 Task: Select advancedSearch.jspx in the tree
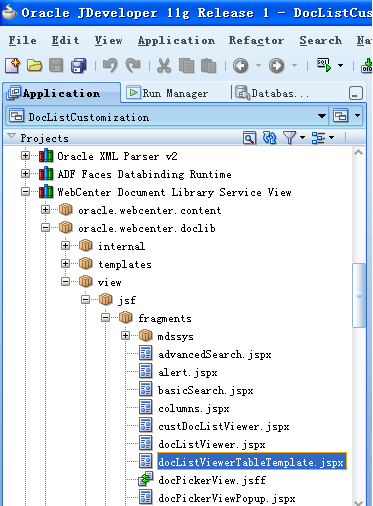click(x=215, y=354)
